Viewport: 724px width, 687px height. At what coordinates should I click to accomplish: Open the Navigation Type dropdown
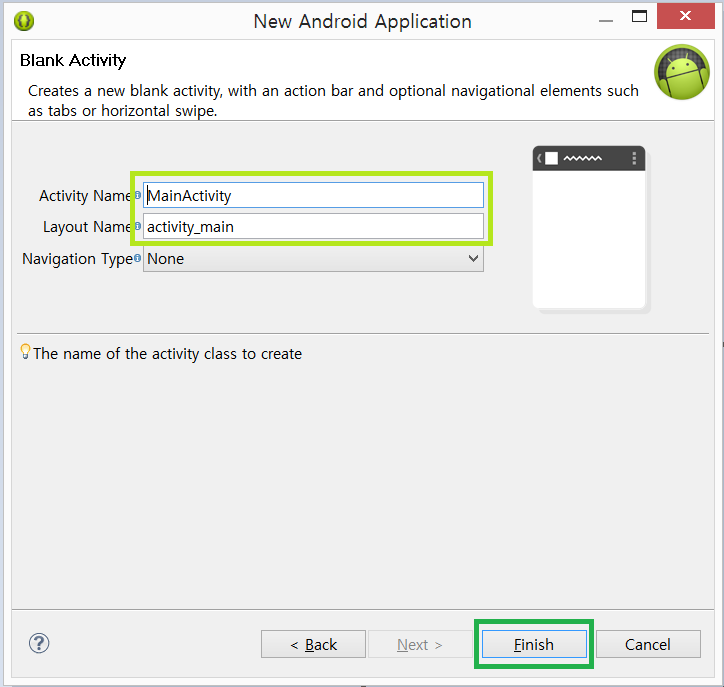click(314, 259)
